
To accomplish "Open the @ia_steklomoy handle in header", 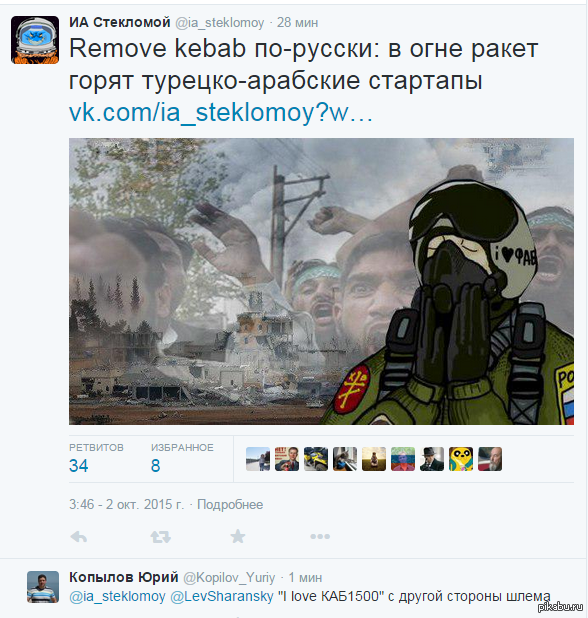I will coord(220,23).
